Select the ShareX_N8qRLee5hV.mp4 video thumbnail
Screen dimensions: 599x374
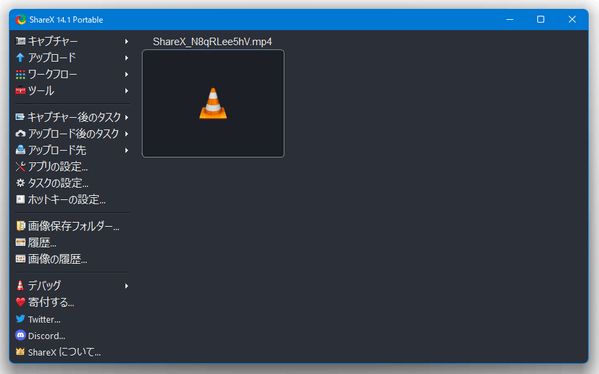[x=213, y=103]
